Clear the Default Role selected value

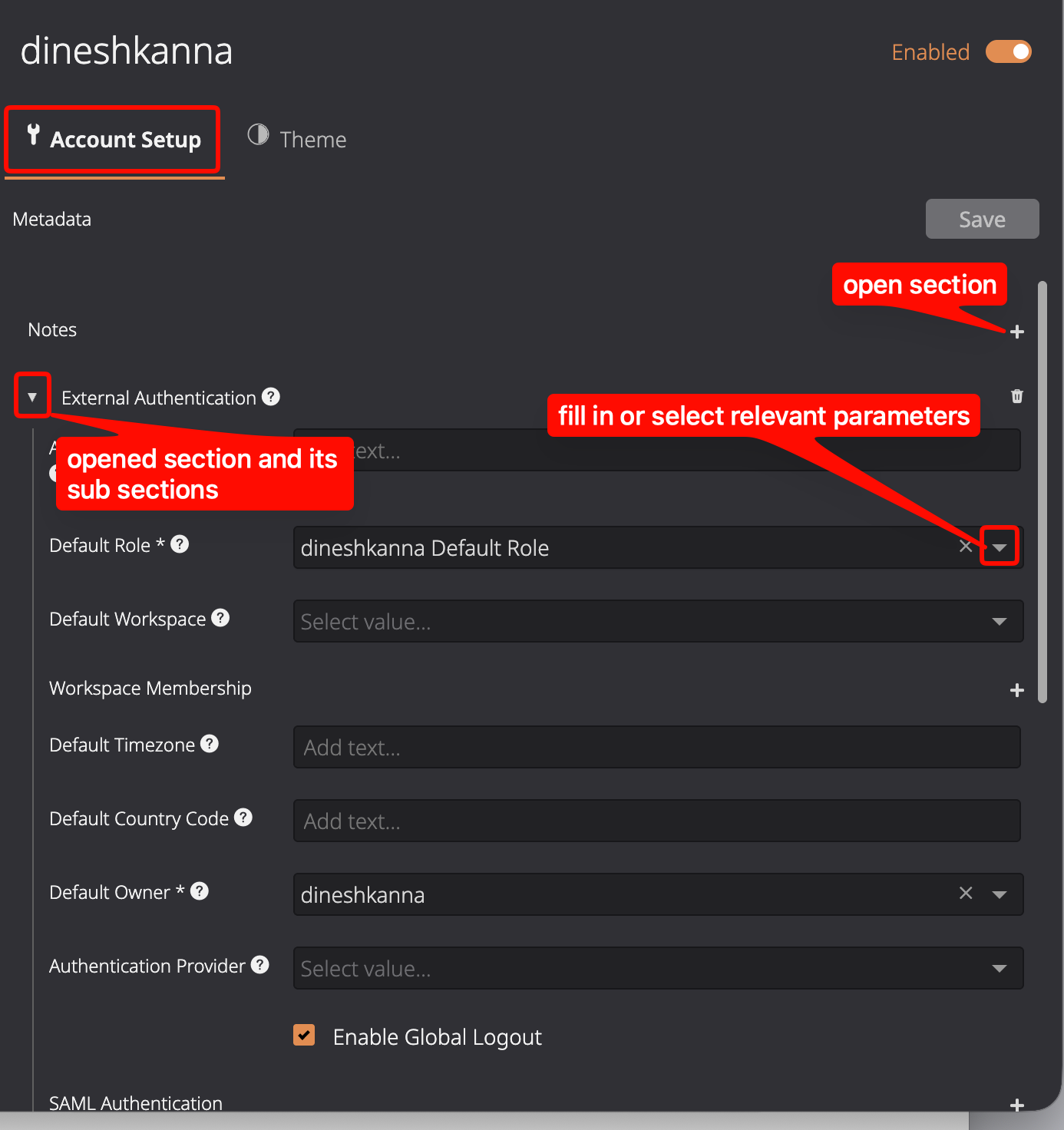tap(966, 547)
